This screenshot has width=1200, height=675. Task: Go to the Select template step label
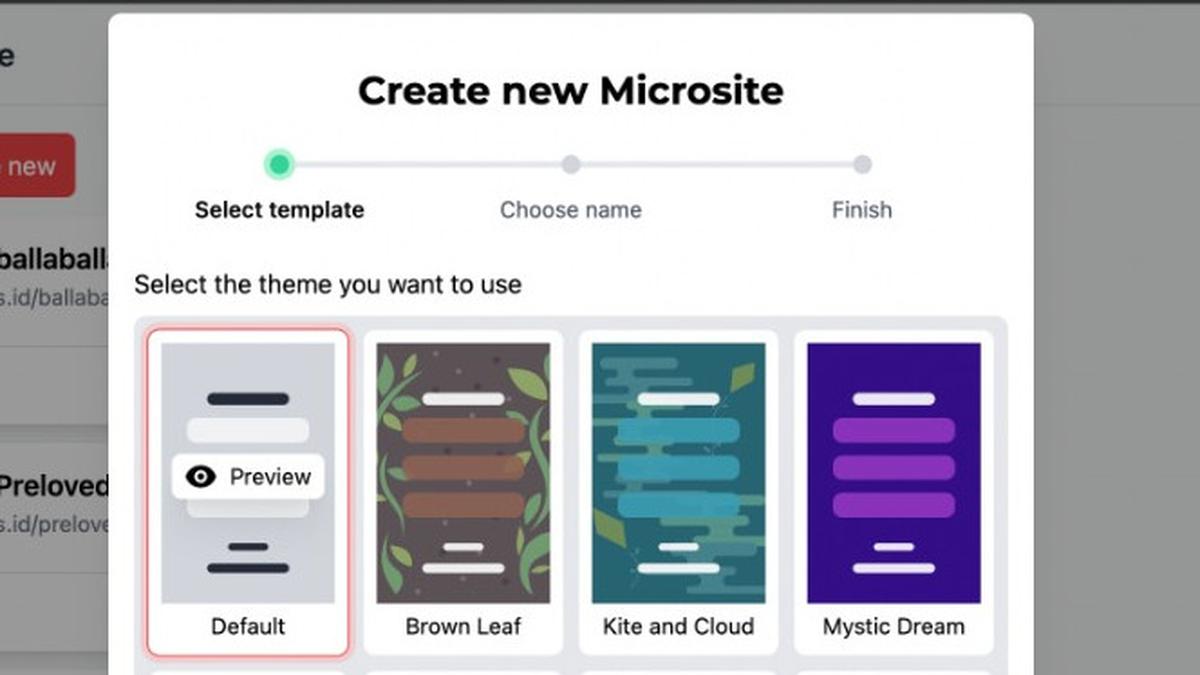(x=279, y=210)
